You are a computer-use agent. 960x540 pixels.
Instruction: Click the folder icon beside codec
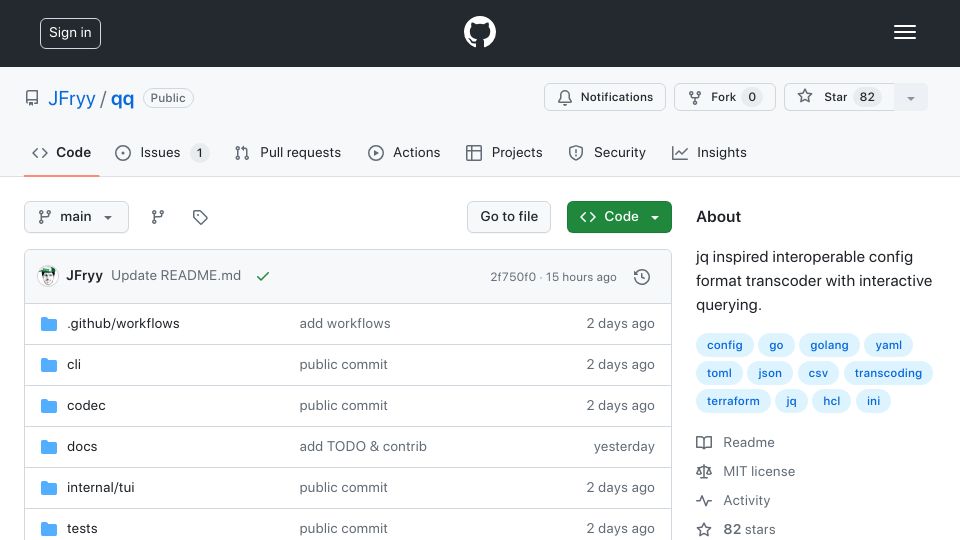pos(49,406)
